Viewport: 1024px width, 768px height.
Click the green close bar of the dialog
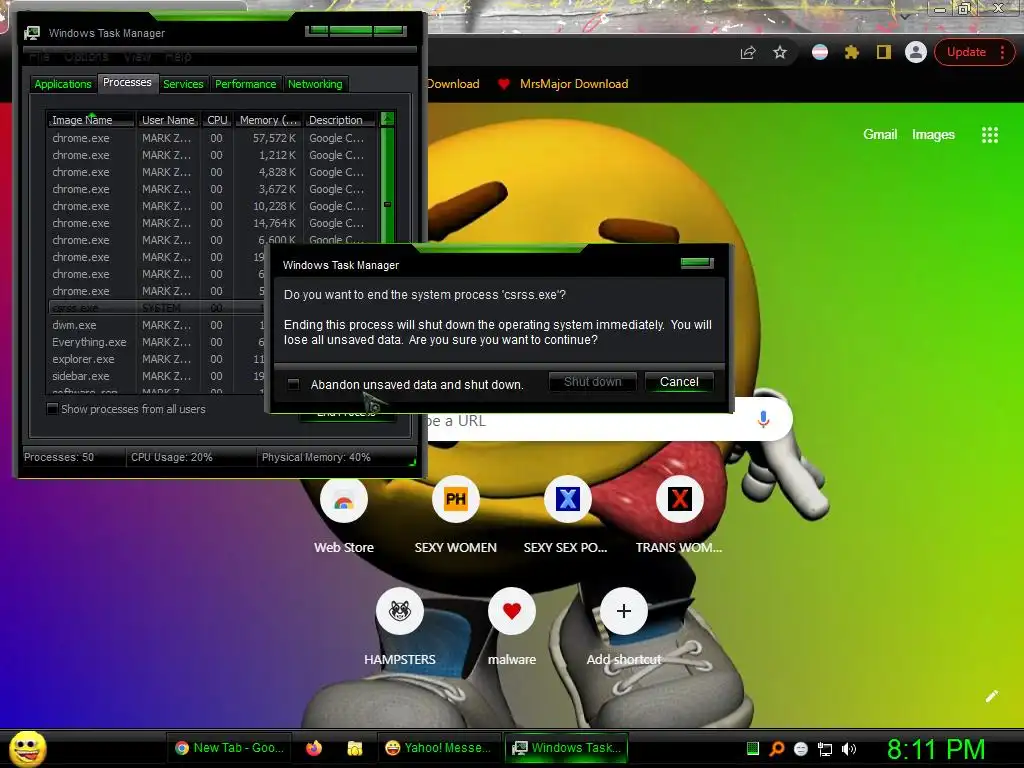[x=697, y=263]
